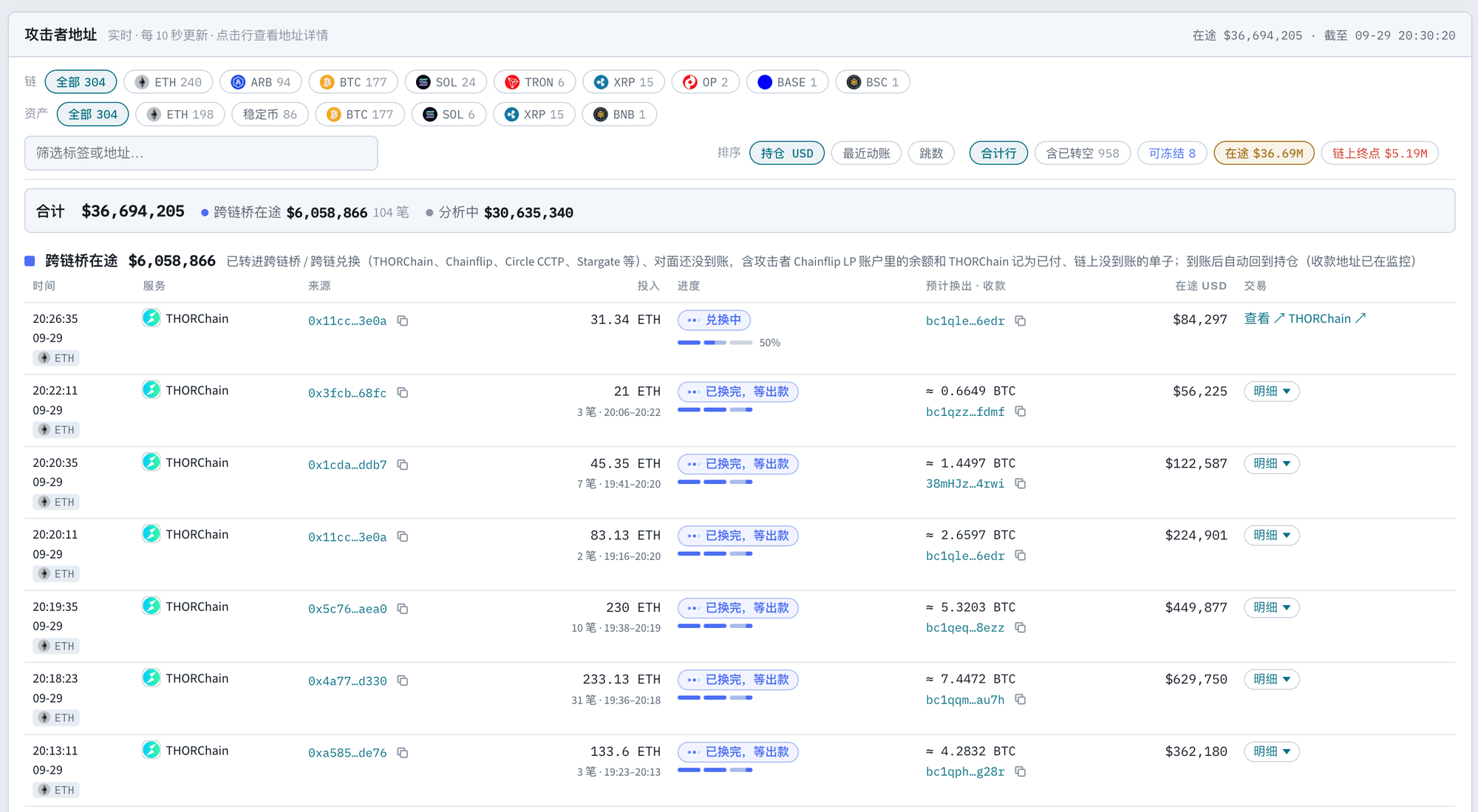The image size is (1478, 812).
Task: Open 查看 link for 31.34 ETH swap
Action: (x=1264, y=318)
